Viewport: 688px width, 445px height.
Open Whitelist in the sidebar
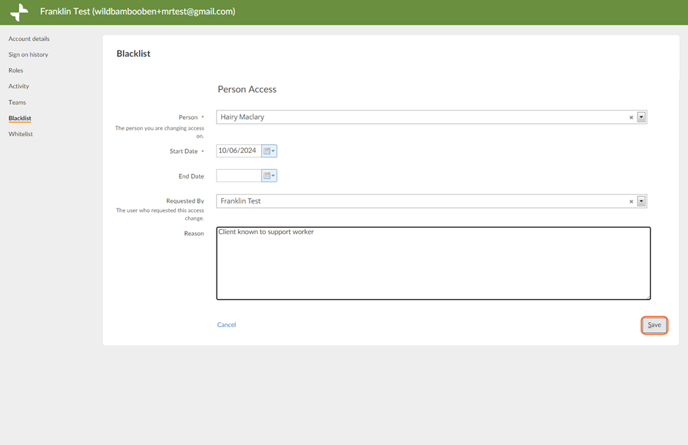[x=21, y=134]
